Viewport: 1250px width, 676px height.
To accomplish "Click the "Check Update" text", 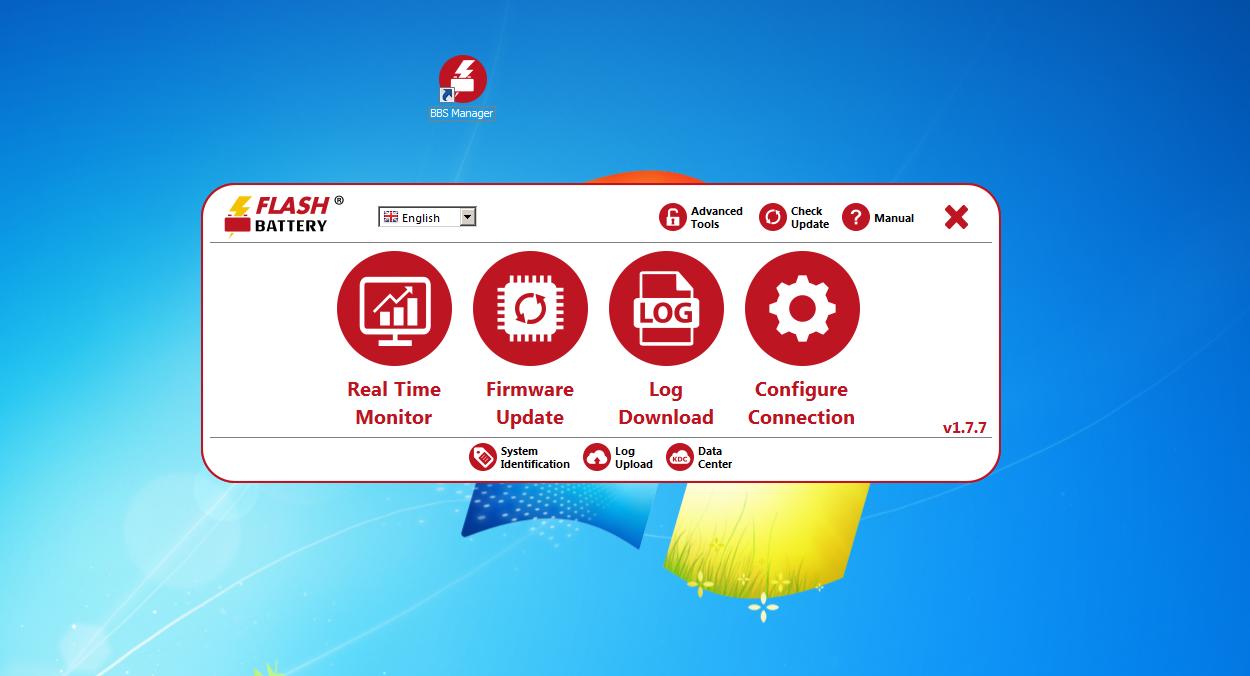I will [x=810, y=218].
